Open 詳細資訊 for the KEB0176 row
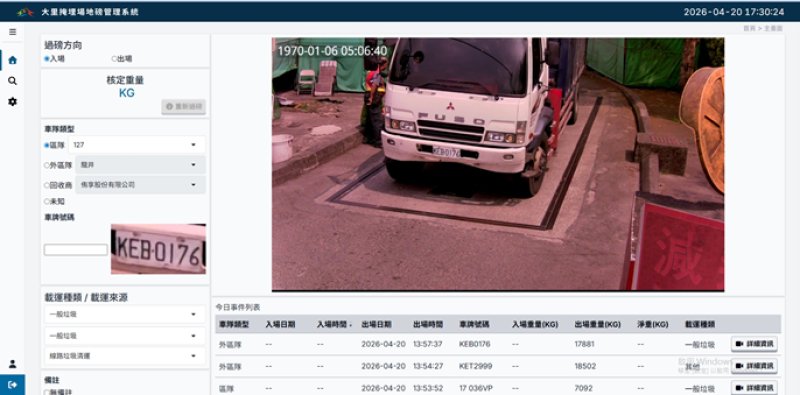800x395 pixels. [x=754, y=344]
